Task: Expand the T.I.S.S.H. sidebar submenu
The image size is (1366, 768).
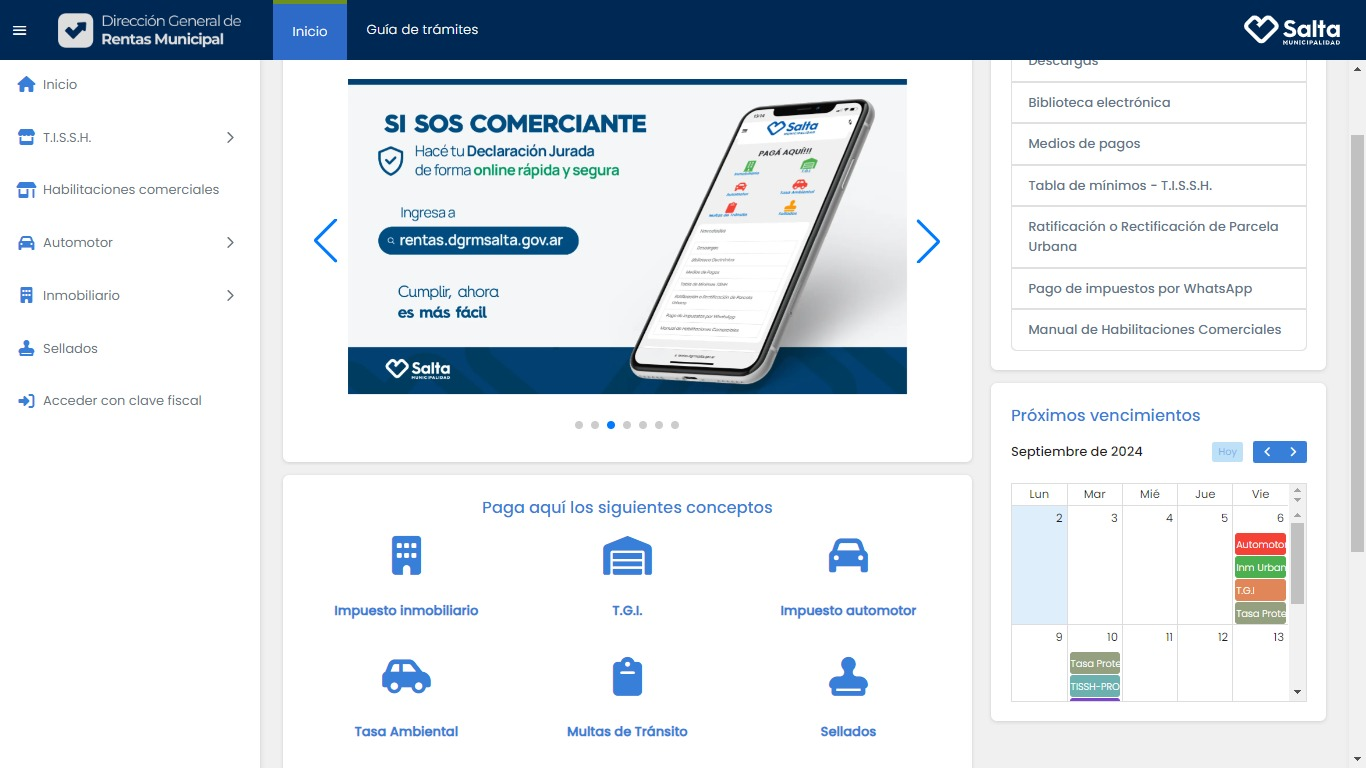Action: click(230, 137)
